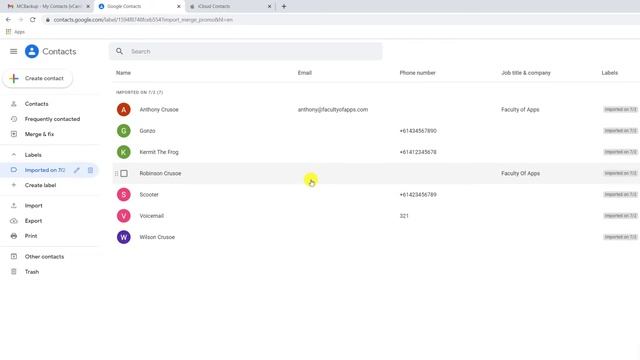The height and width of the screenshot is (360, 640).
Task: Click Wilson Crusoe's purple avatar
Action: tap(124, 237)
